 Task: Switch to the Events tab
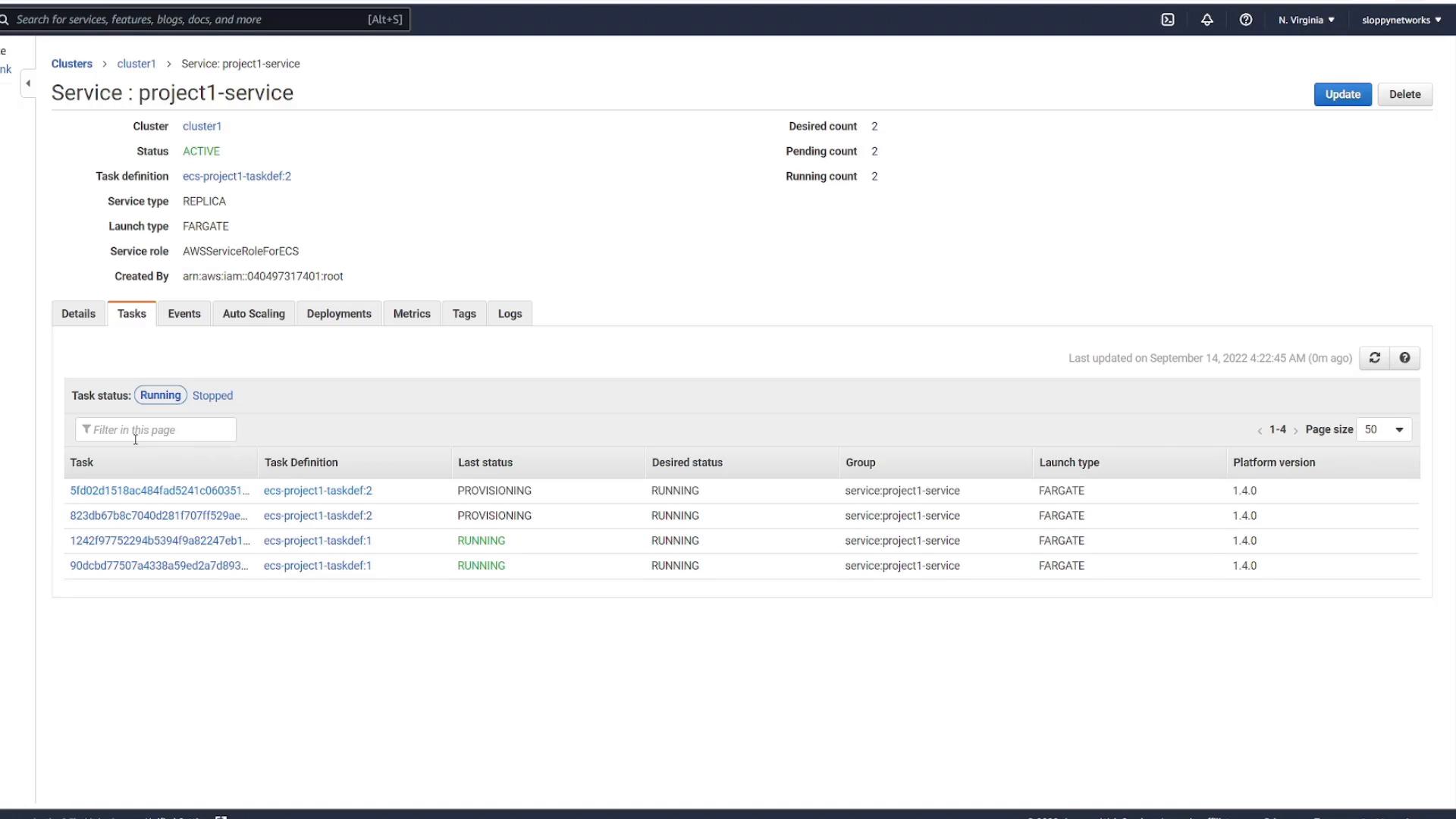click(x=184, y=314)
